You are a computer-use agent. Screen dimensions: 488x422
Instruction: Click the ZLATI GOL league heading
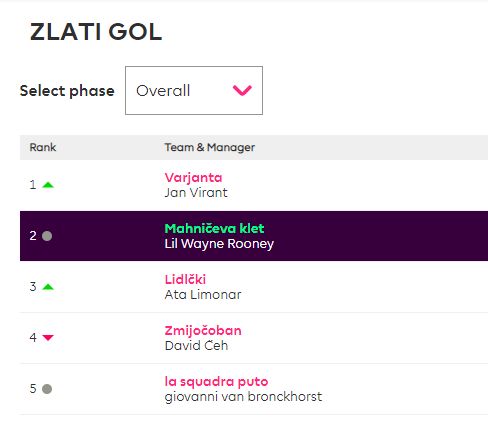point(96,32)
